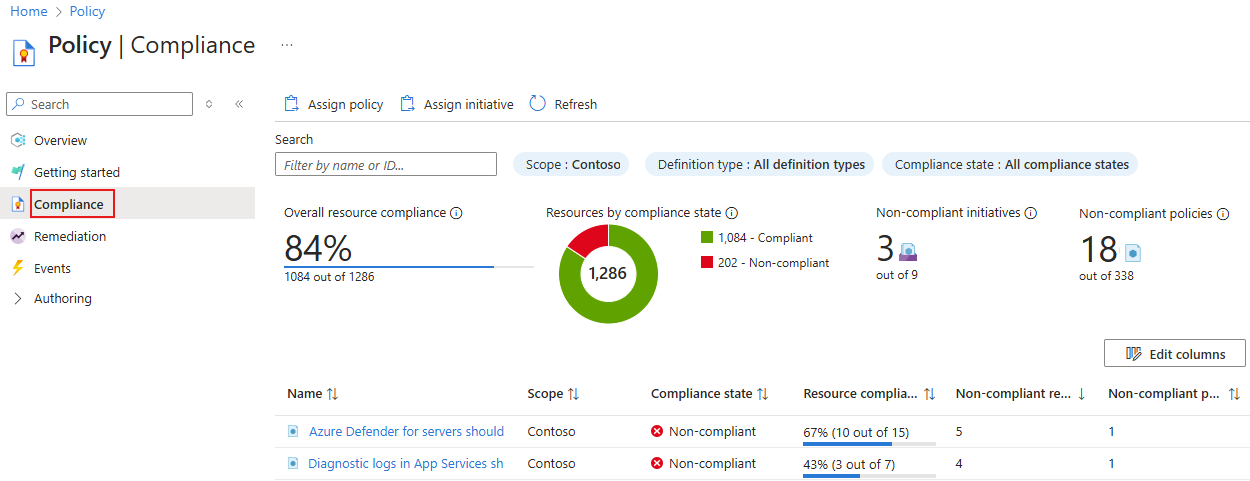Click the Refresh icon

coord(538,104)
